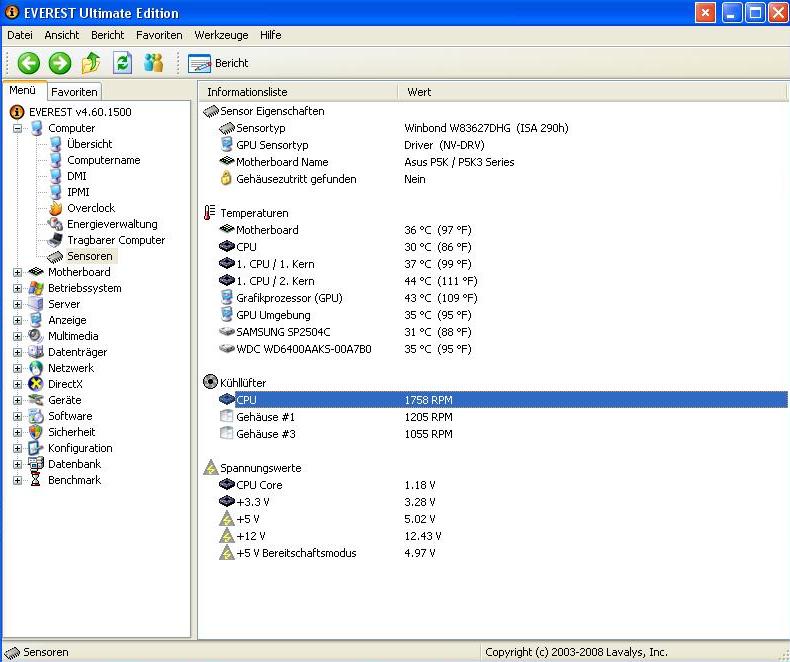Refresh the sensor readings
Screen dimensions: 790x662
(122, 63)
